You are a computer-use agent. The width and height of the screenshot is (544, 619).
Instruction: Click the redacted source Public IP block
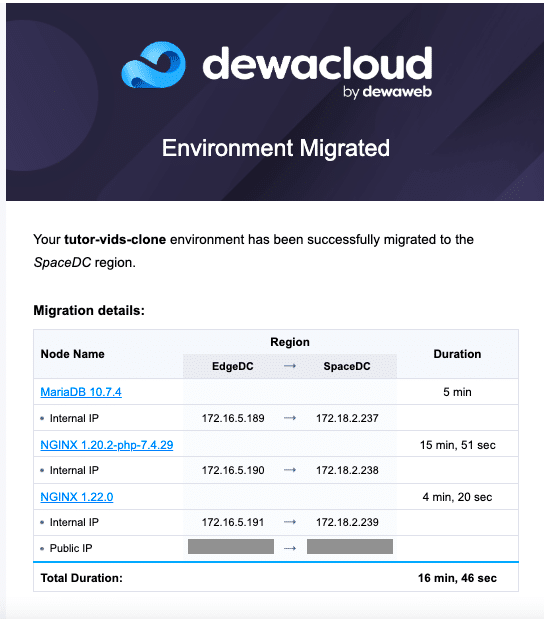231,546
